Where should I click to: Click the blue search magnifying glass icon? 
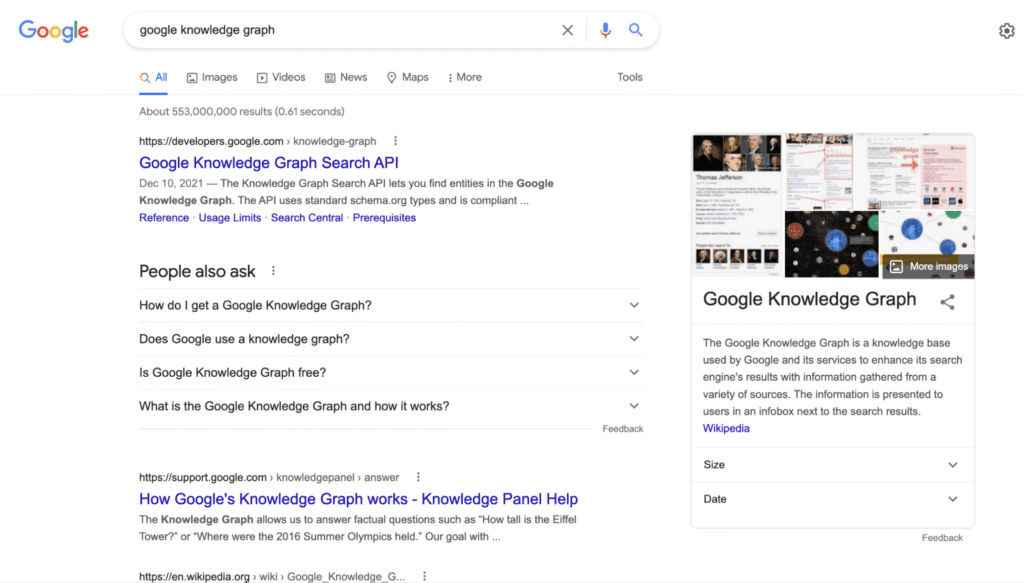[x=636, y=30]
